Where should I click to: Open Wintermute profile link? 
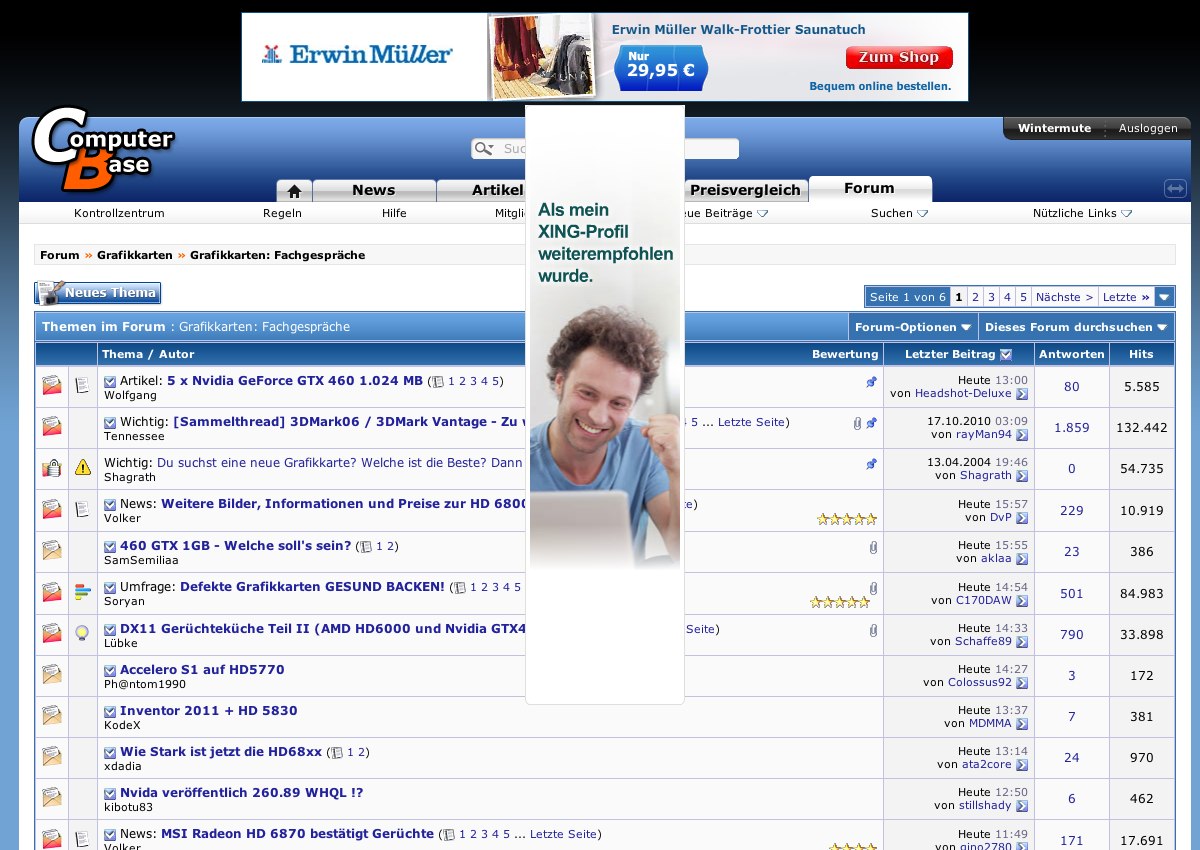pyautogui.click(x=1054, y=128)
